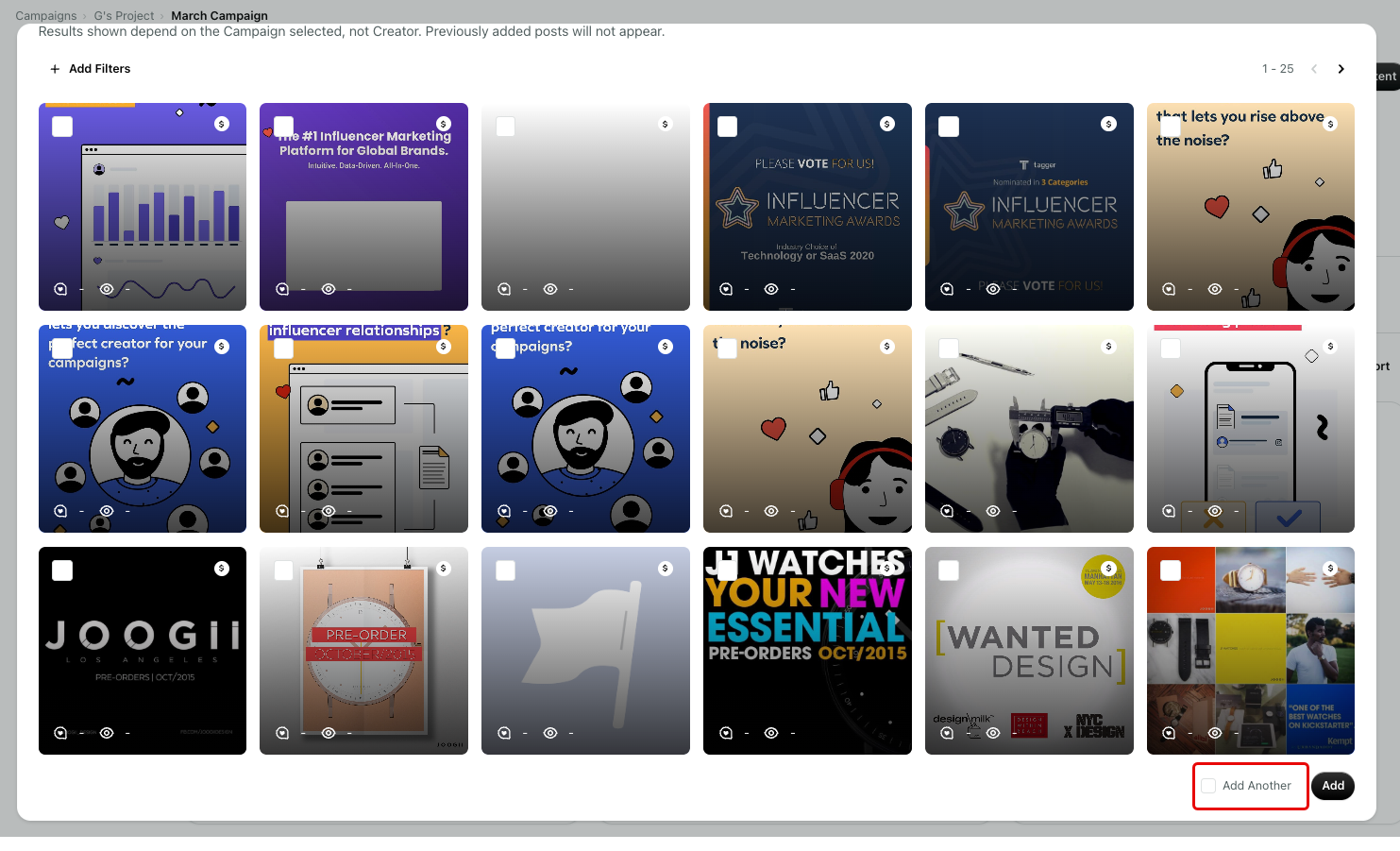The height and width of the screenshot is (851, 1400).
Task: Click the dollar icon on the purple bar chart post
Action: pos(222,124)
